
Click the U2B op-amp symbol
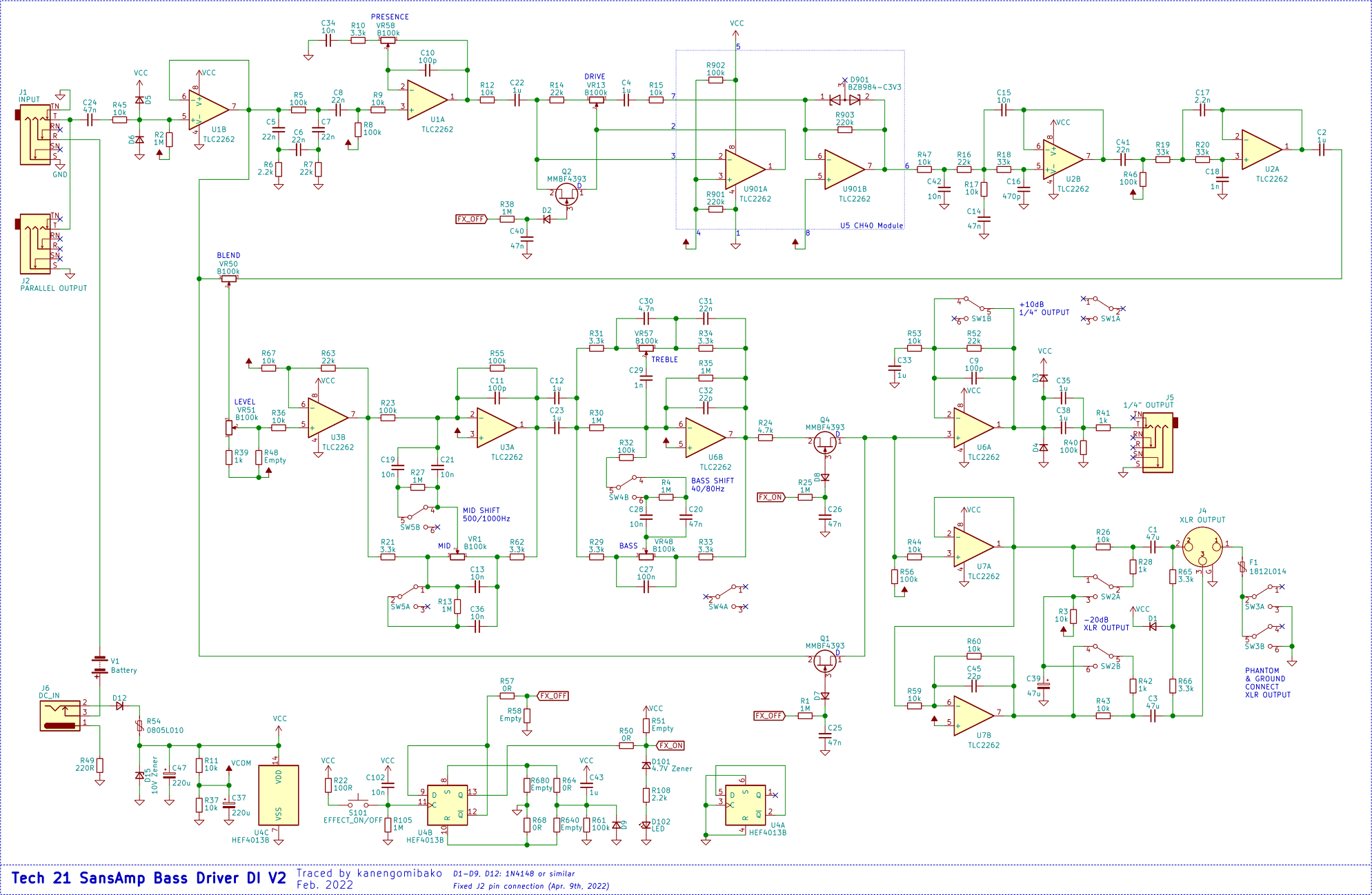(1063, 159)
